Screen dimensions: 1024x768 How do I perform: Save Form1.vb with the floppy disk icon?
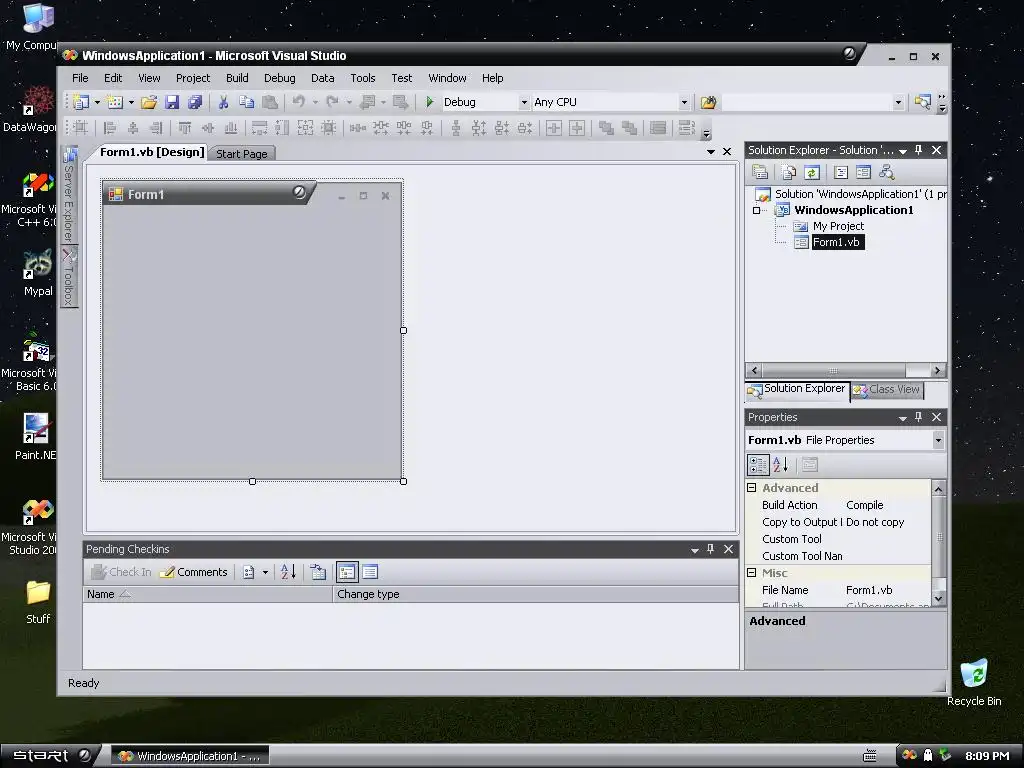click(x=172, y=102)
